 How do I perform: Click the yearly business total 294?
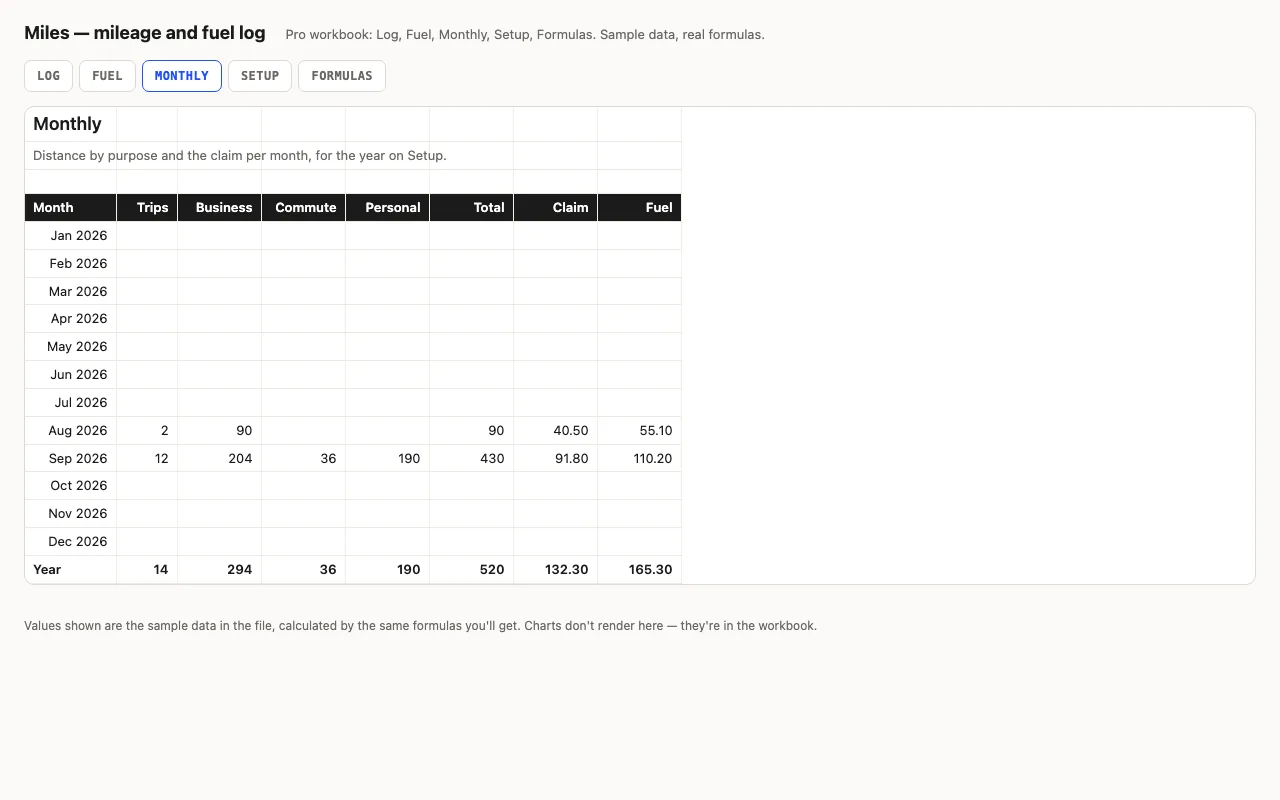tap(220, 570)
